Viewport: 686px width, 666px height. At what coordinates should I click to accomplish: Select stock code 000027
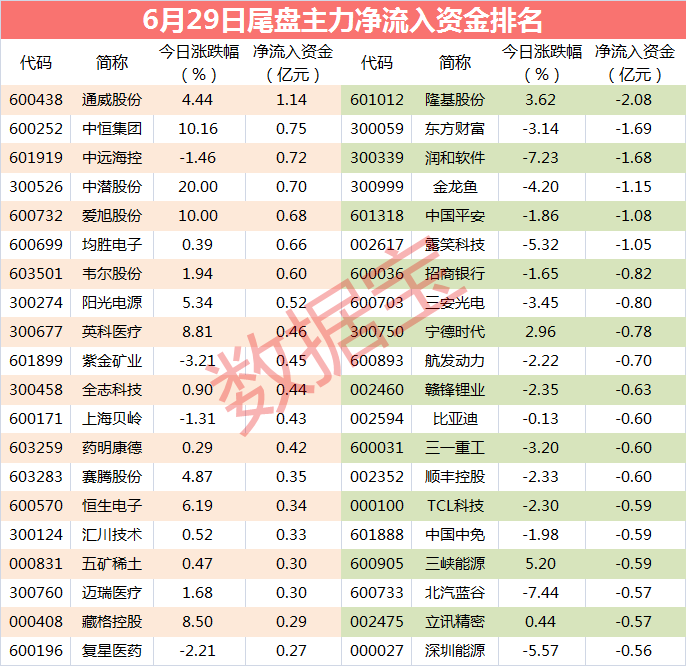[377, 651]
